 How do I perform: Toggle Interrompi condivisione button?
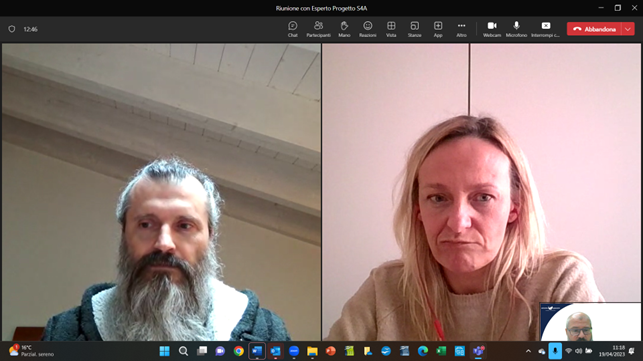[x=545, y=29]
